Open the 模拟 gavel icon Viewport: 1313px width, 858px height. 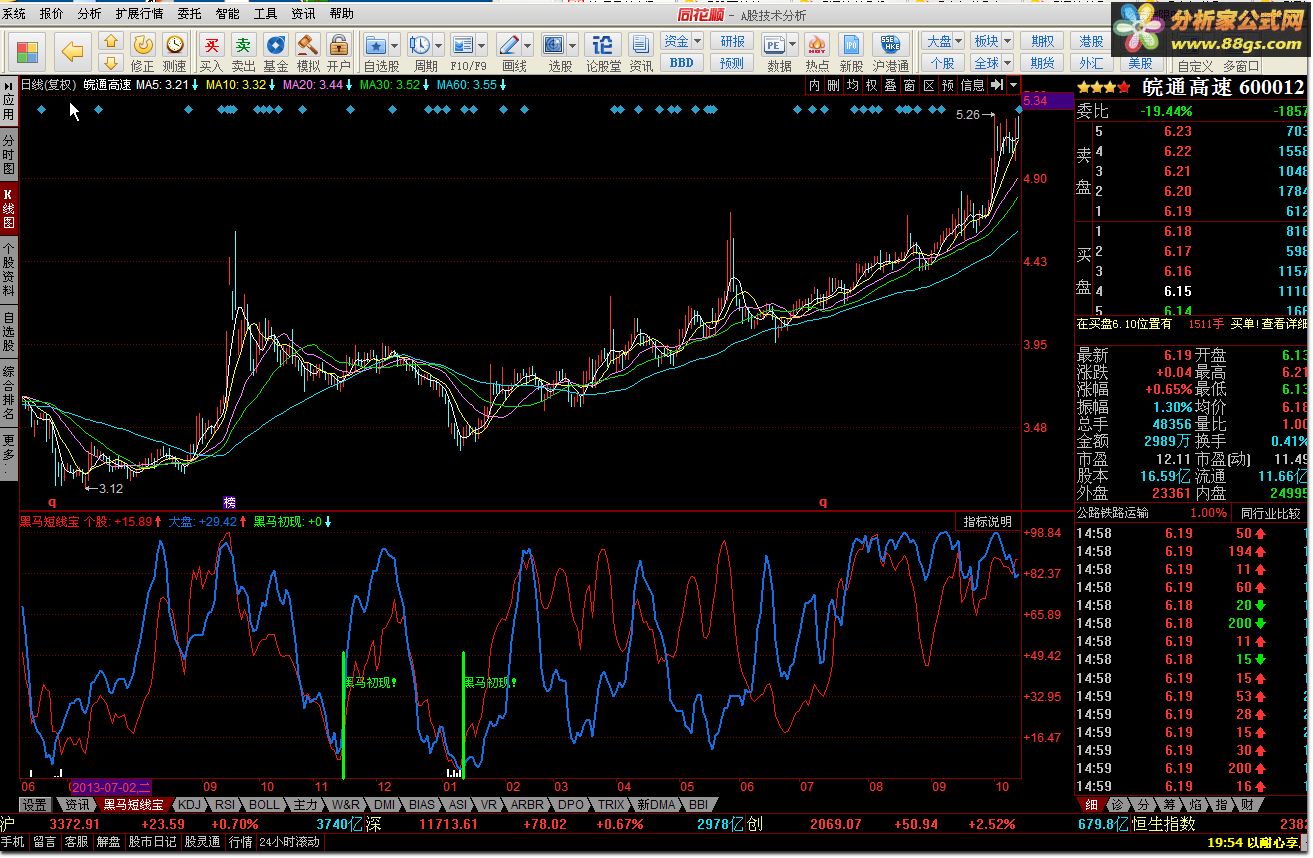point(308,44)
